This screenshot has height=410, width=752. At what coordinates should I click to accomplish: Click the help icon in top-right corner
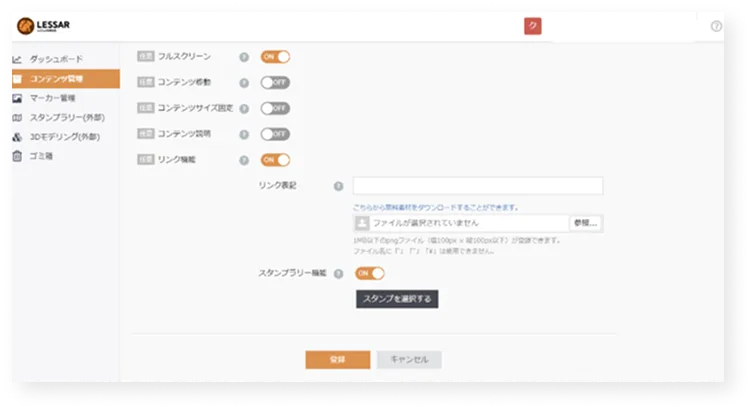coord(716,26)
